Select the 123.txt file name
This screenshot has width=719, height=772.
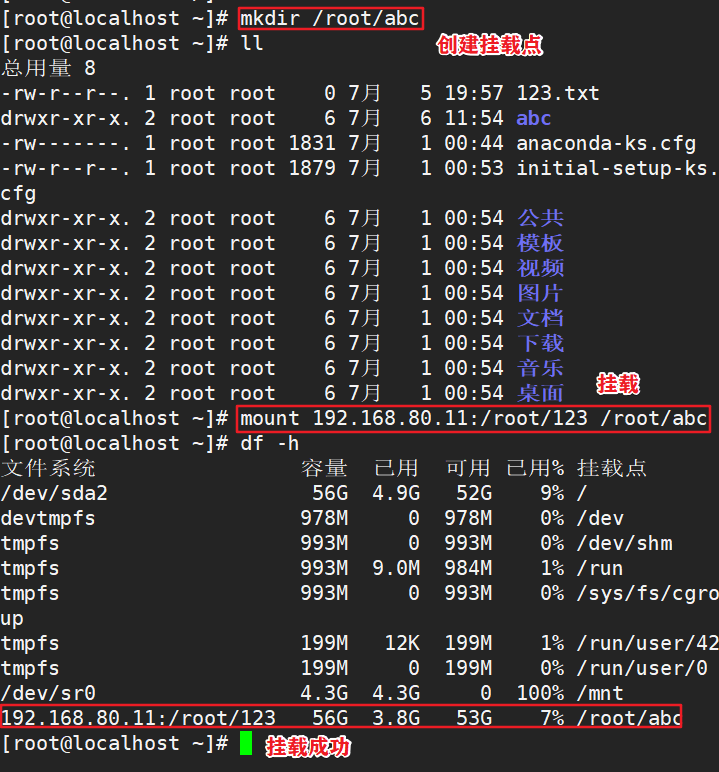click(558, 93)
